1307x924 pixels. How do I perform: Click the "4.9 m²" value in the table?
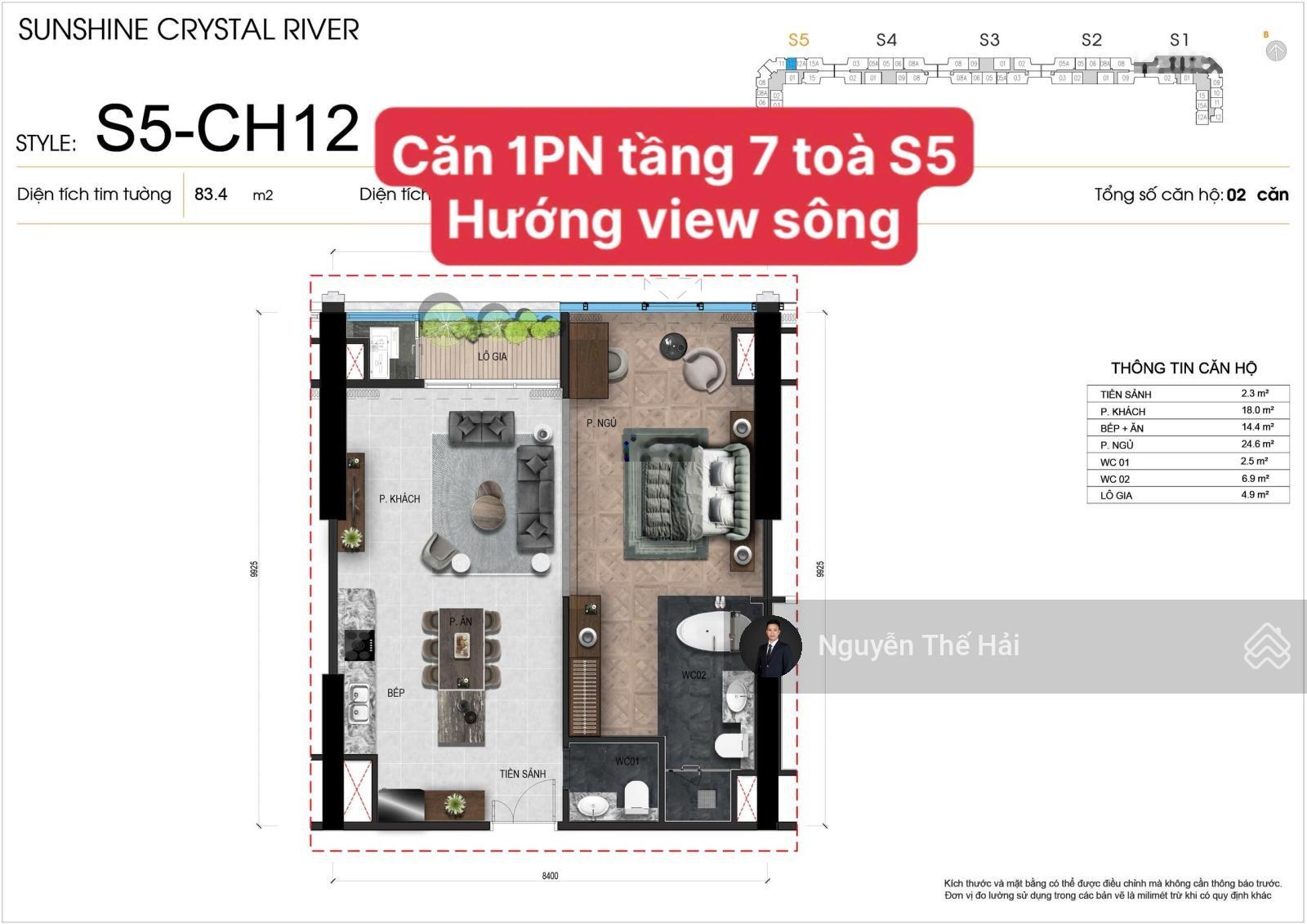1255,494
